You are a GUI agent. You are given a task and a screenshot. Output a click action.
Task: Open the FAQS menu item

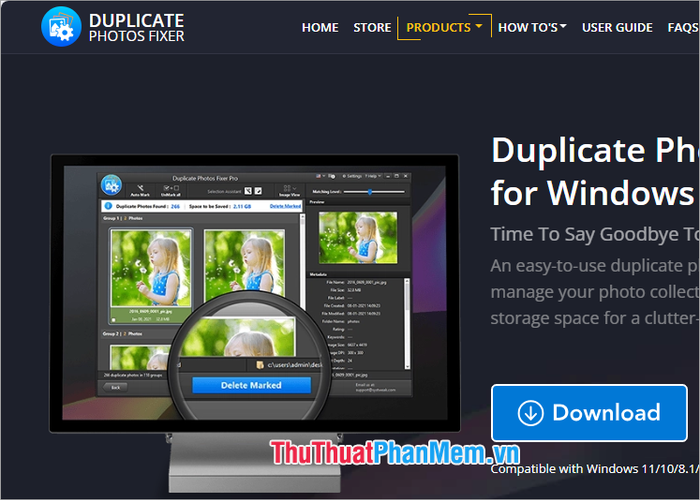[x=683, y=28]
